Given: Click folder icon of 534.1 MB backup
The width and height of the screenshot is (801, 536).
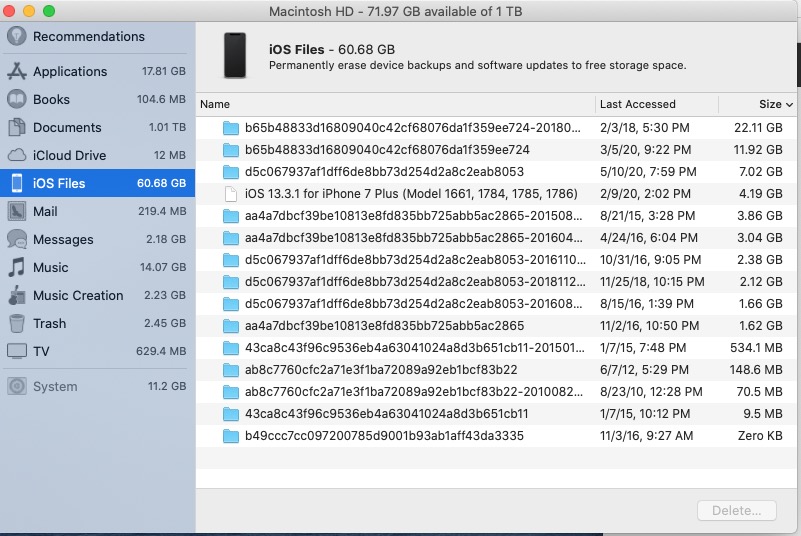Looking at the screenshot, I should (231, 348).
